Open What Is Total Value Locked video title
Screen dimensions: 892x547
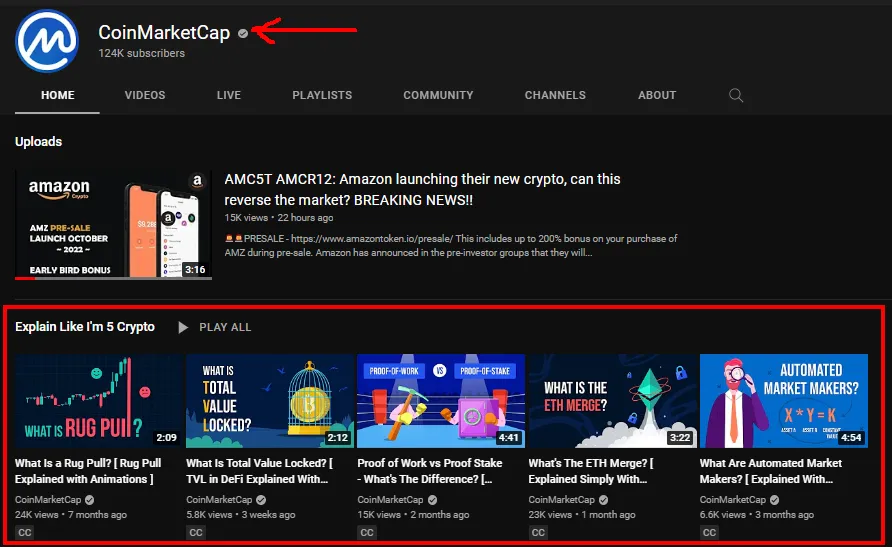(x=259, y=471)
